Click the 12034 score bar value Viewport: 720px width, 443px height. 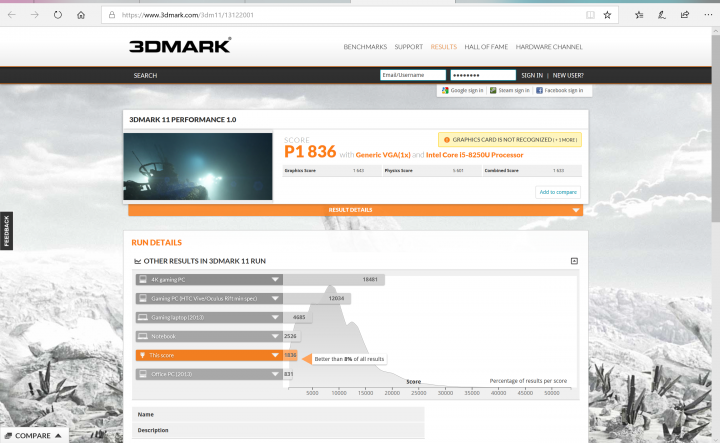tap(336, 298)
